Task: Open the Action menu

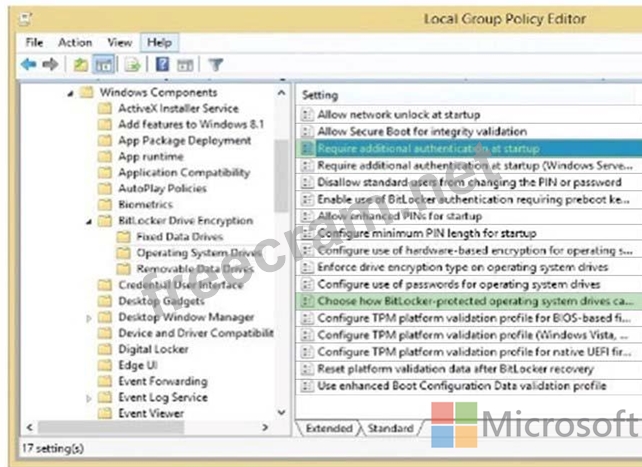Action: click(75, 43)
